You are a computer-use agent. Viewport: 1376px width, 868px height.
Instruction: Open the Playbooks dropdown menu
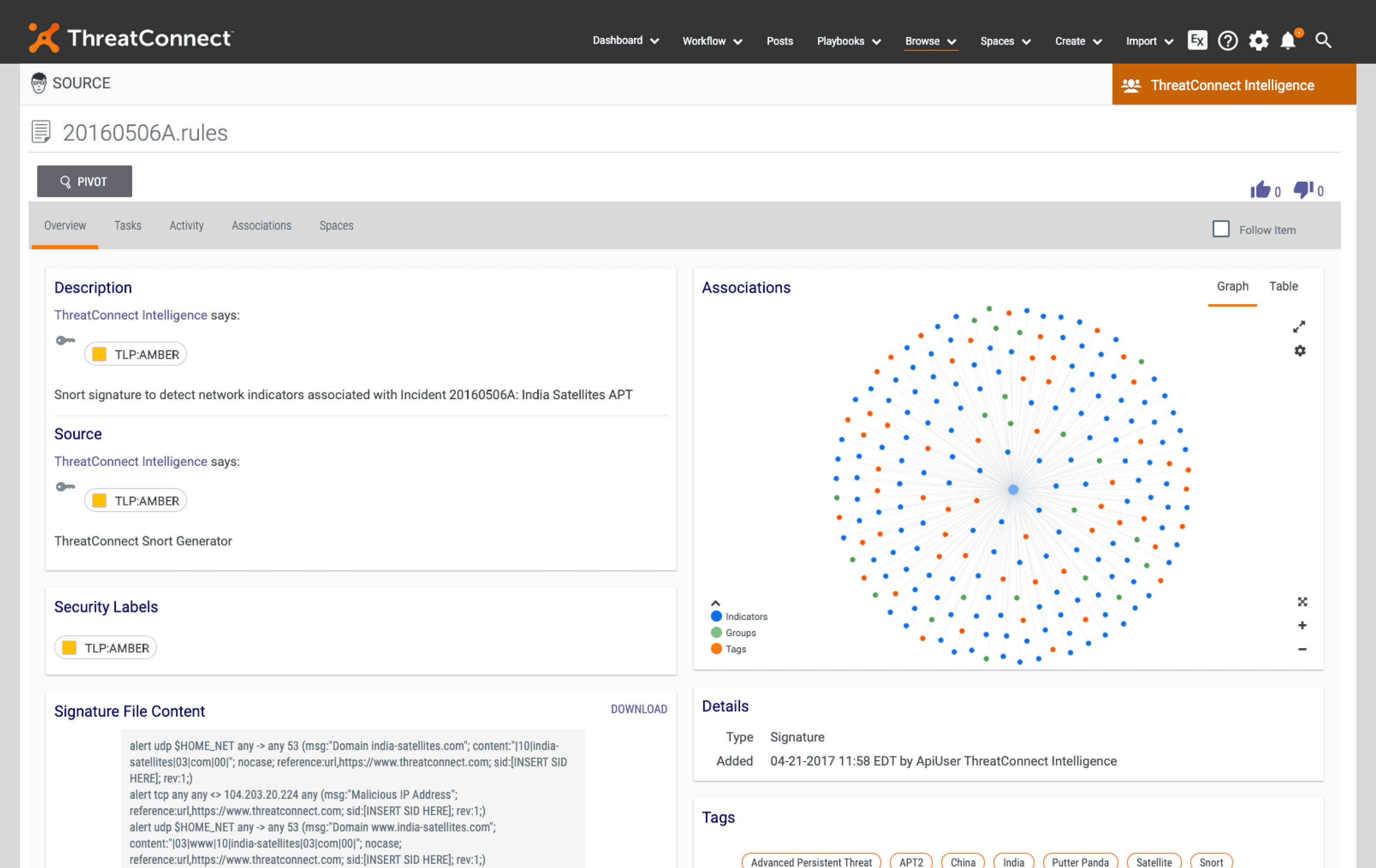point(849,41)
